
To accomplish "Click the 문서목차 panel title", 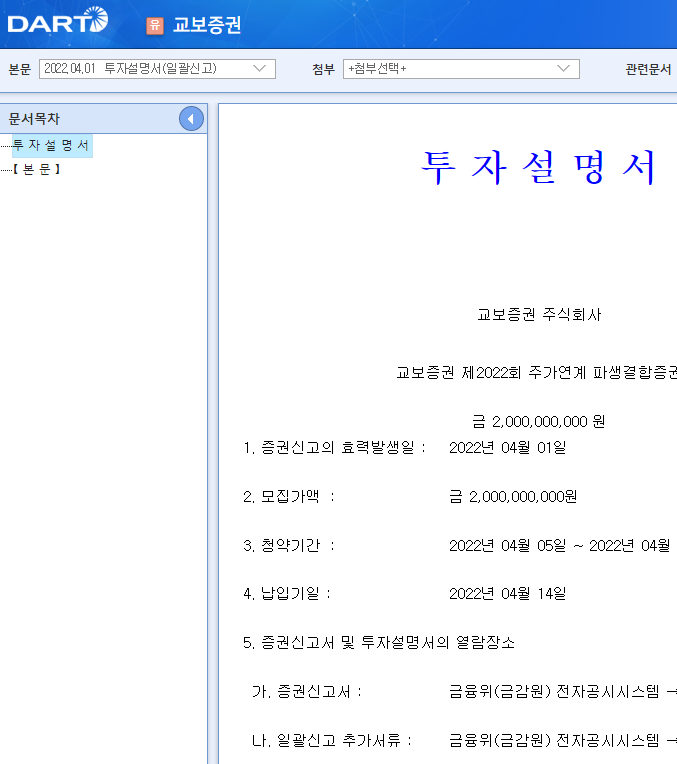I will coord(34,118).
